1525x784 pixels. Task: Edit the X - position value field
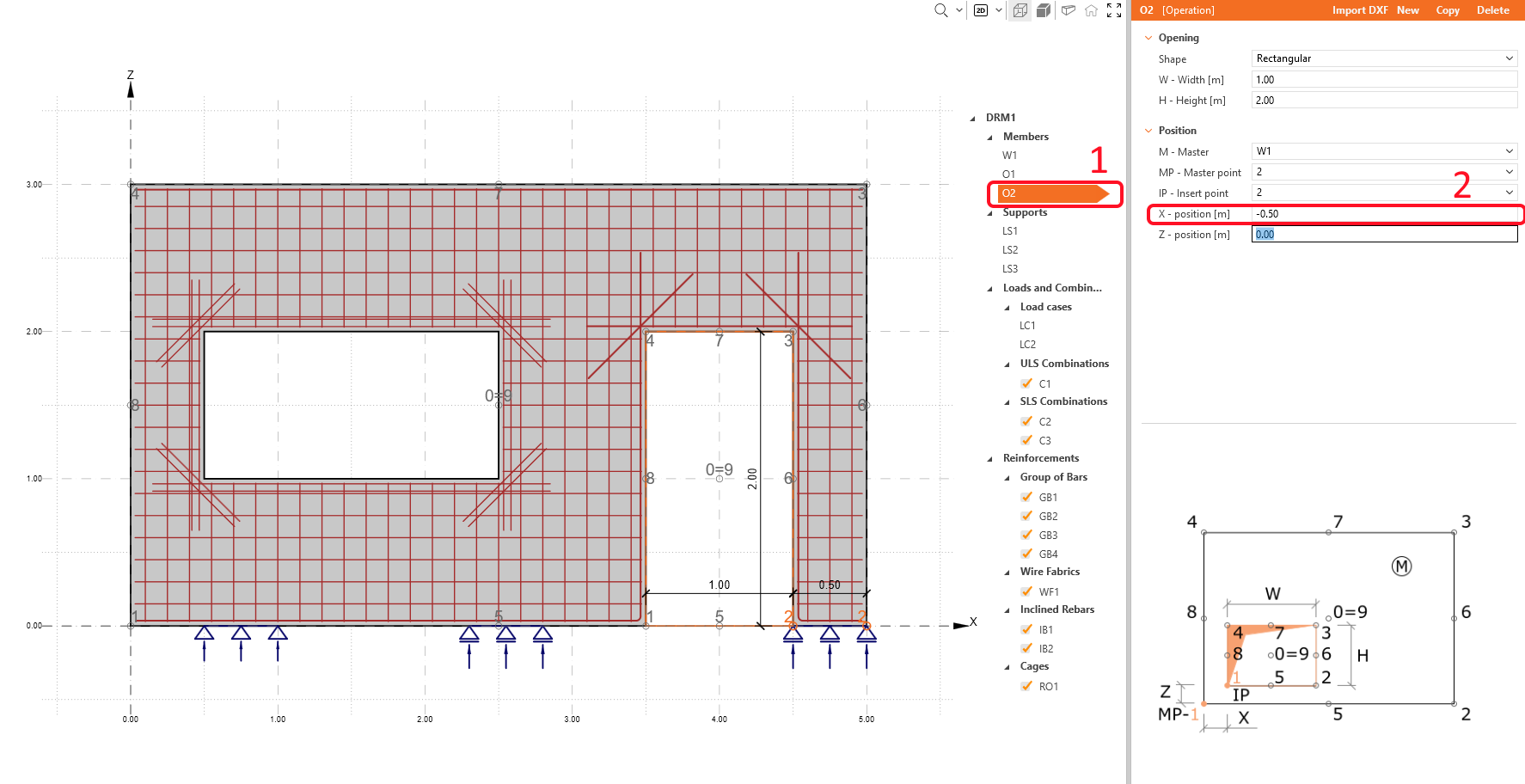[1384, 213]
